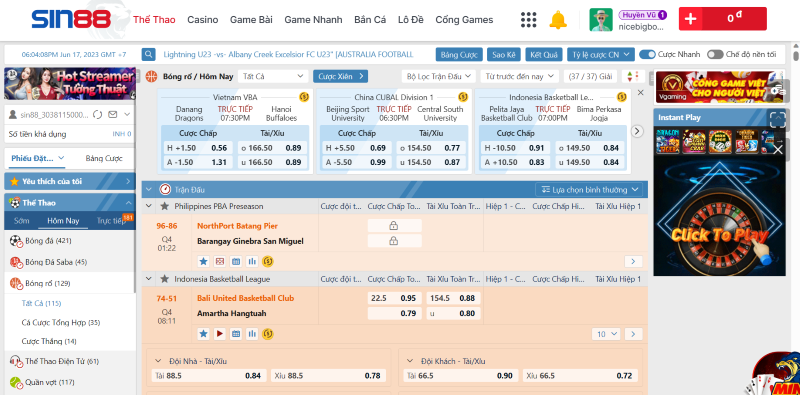
Task: Click Hot Streamer Tường Thuật banner
Action: (x=70, y=84)
